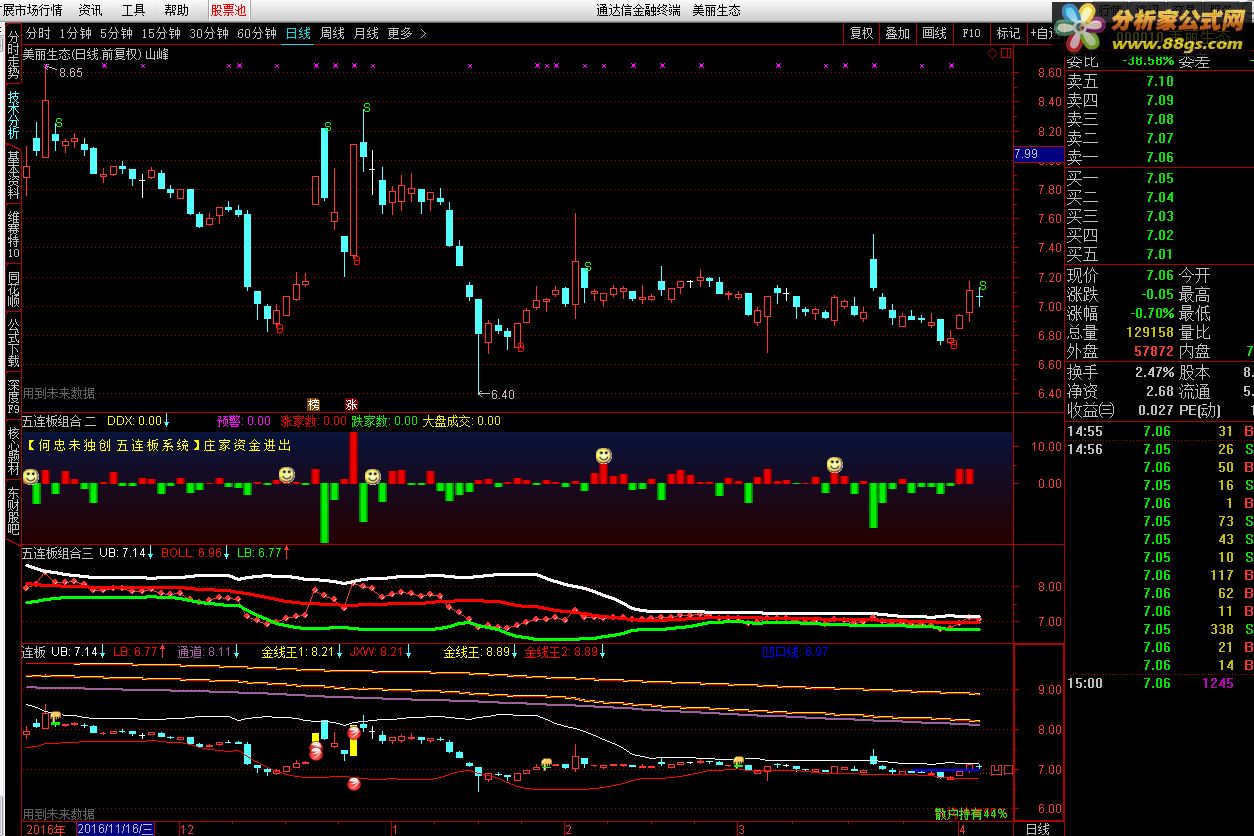
Task: Select the 买一 7.05 order book row
Action: click(x=1158, y=179)
